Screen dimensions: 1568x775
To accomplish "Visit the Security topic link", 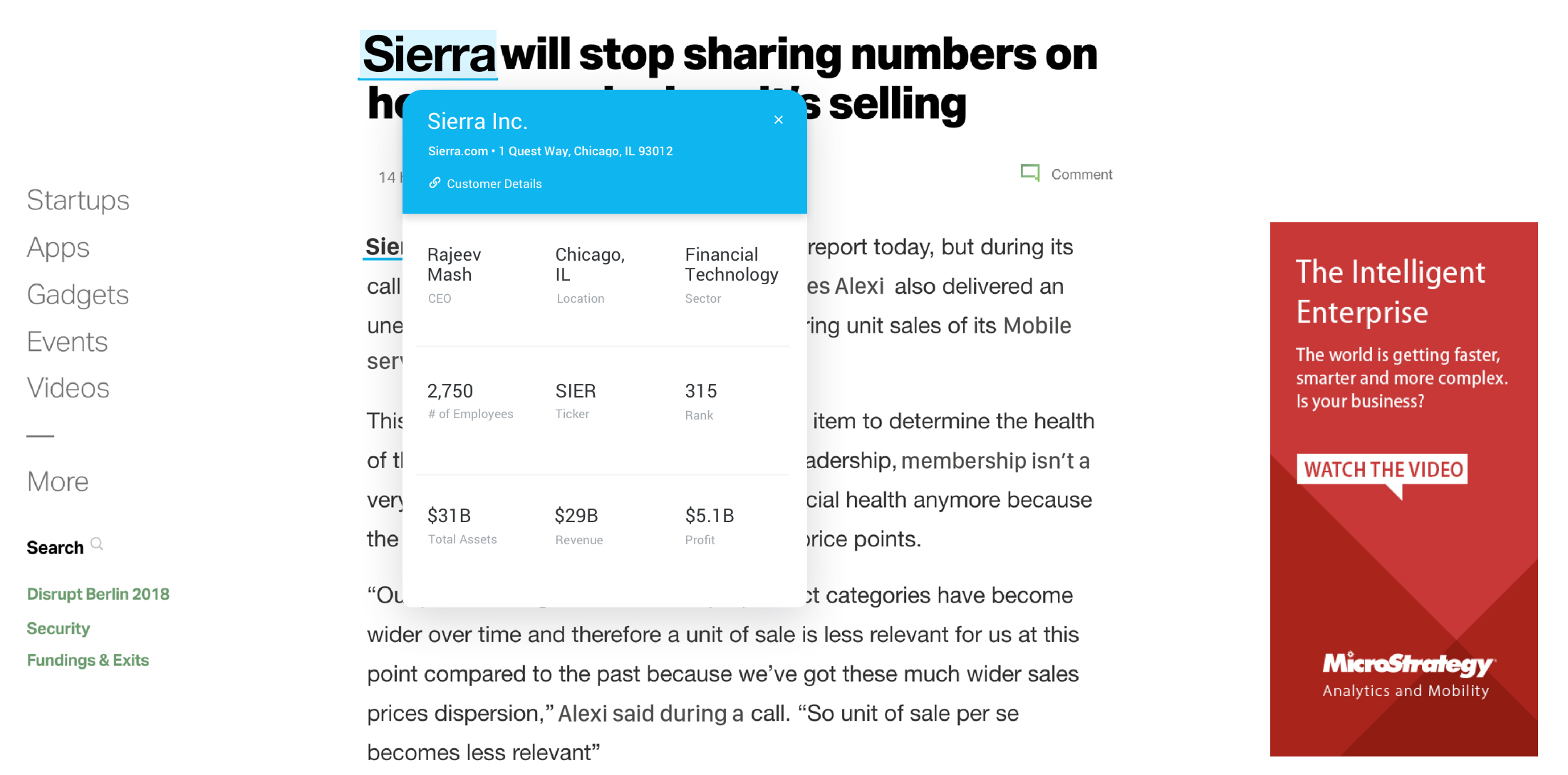I will point(58,628).
